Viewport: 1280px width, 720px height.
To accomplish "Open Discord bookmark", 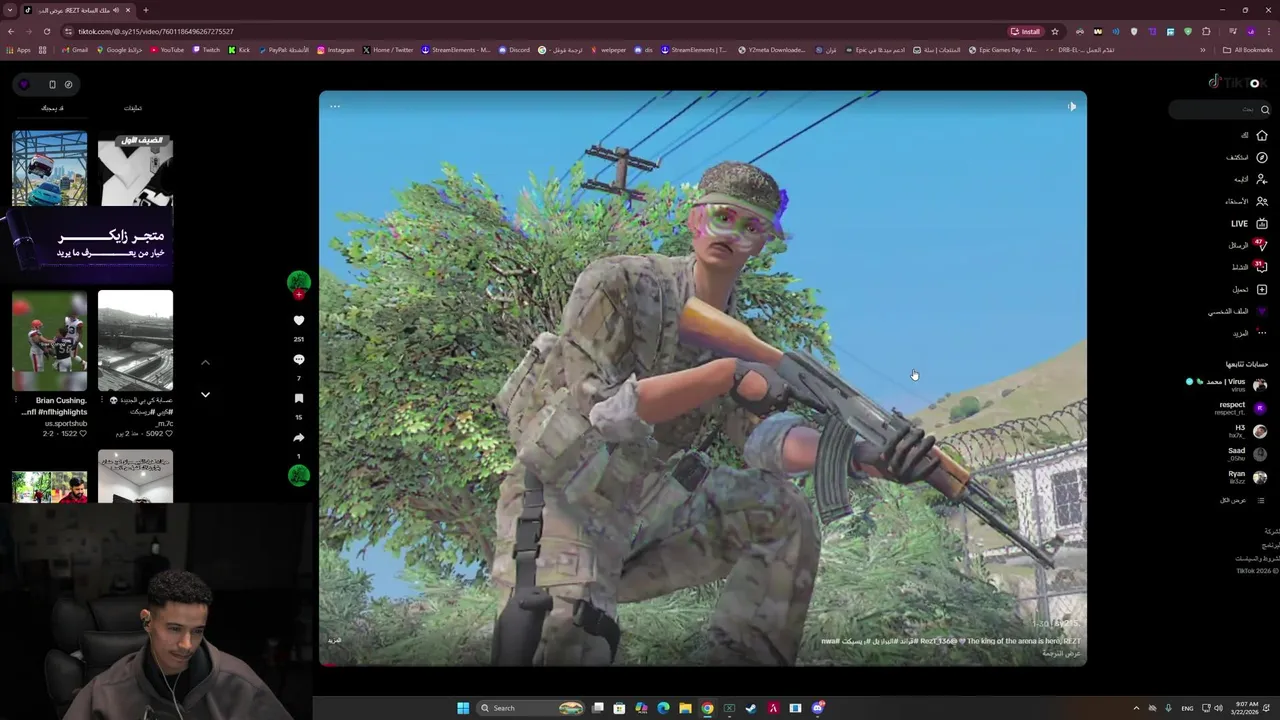I will pos(514,50).
